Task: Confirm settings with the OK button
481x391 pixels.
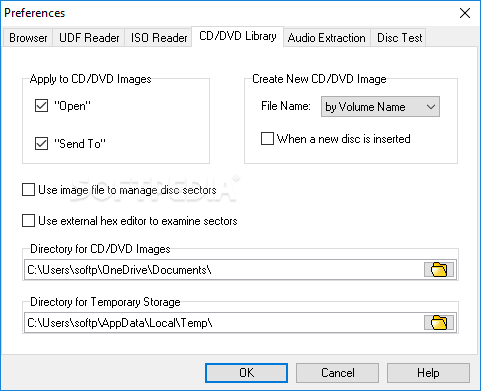Action: (246, 373)
